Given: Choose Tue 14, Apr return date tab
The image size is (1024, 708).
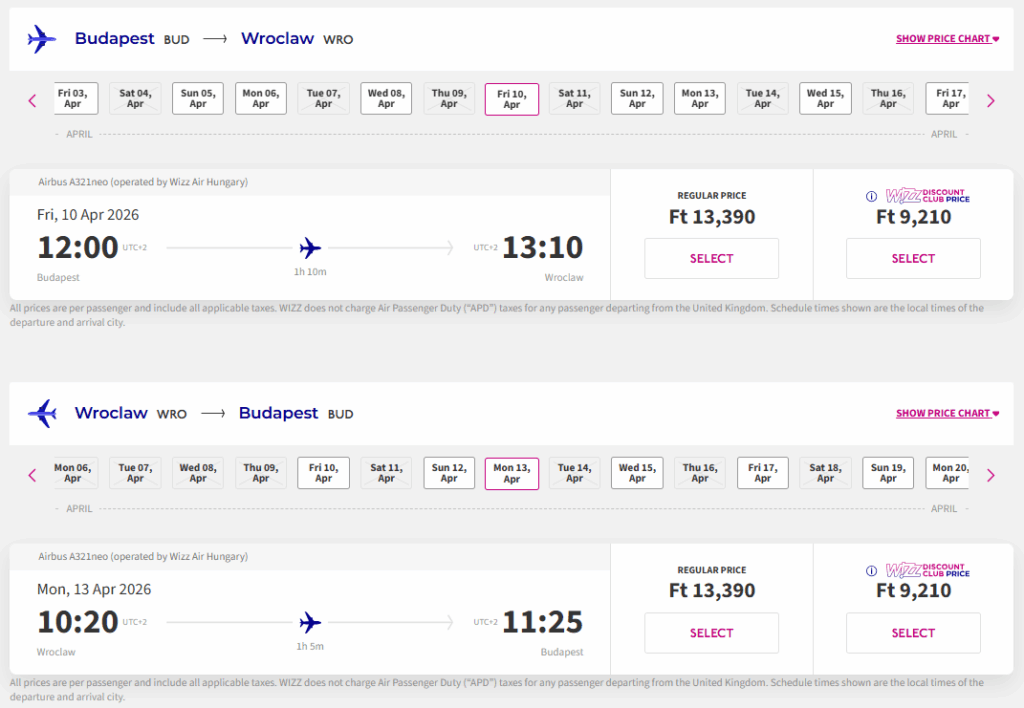Looking at the screenshot, I should click(x=574, y=473).
